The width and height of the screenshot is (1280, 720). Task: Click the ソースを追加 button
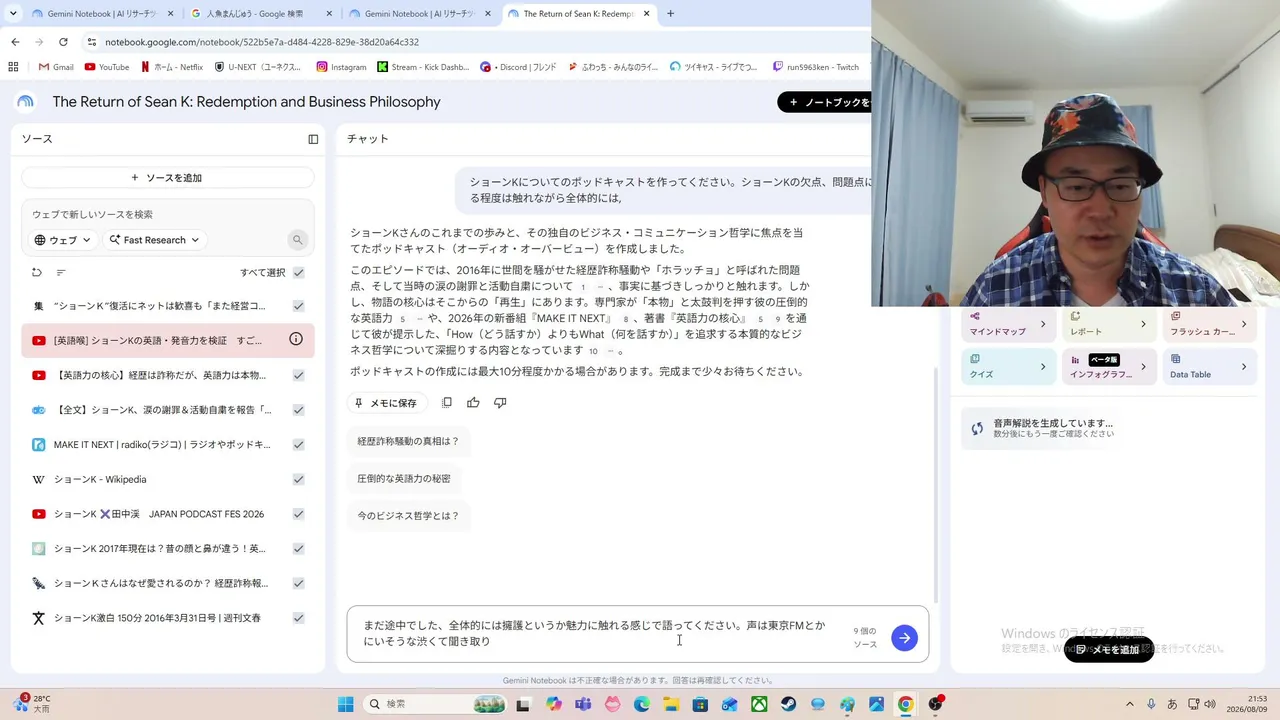coord(167,178)
